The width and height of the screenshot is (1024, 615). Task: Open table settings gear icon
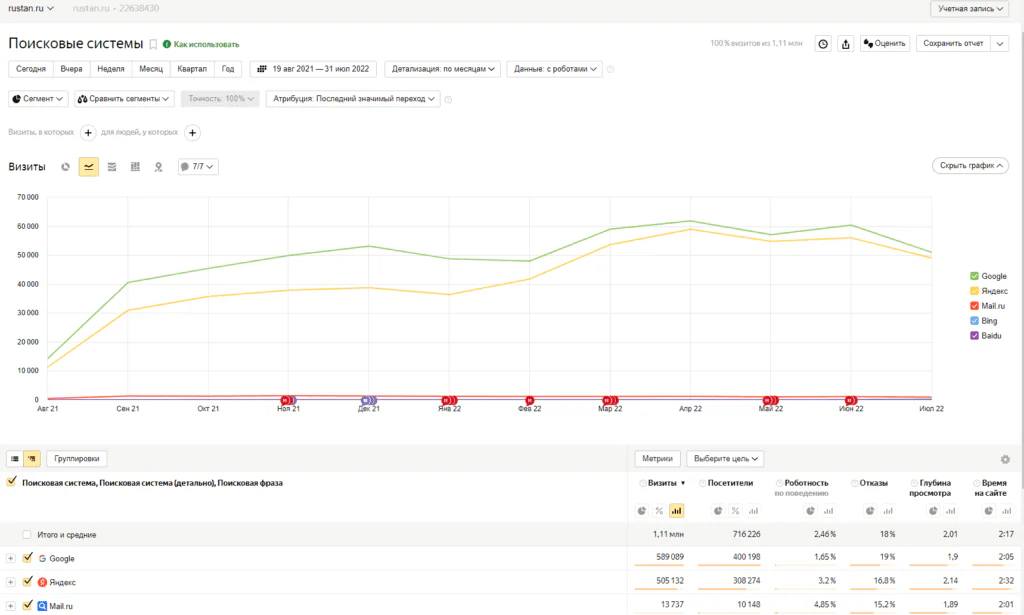[x=1005, y=460]
